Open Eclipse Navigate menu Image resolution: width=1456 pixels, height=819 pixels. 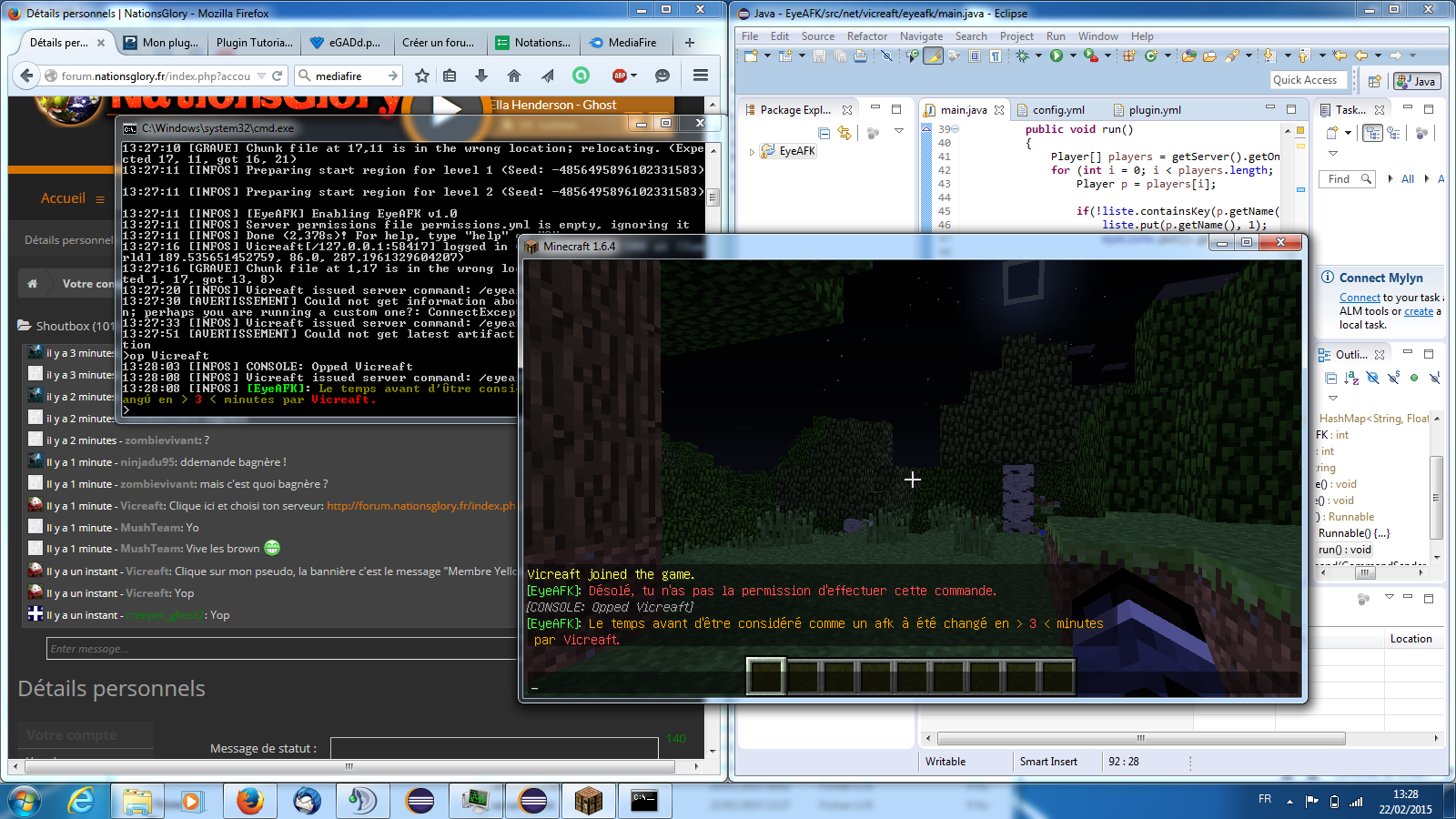921,36
